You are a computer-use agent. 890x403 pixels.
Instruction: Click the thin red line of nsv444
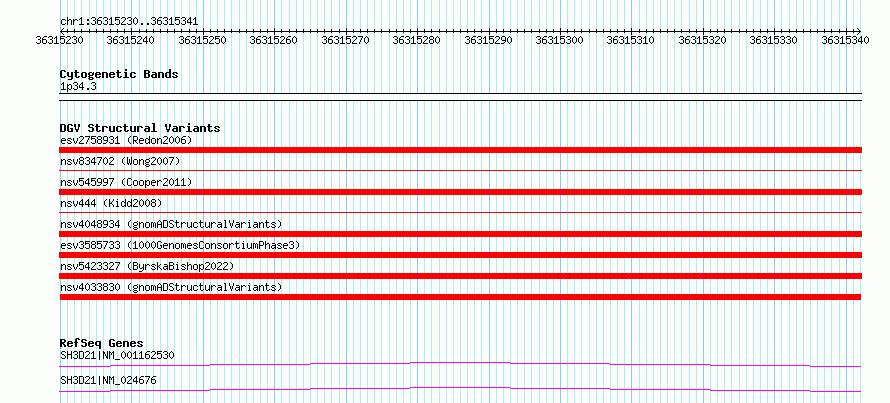point(460,212)
